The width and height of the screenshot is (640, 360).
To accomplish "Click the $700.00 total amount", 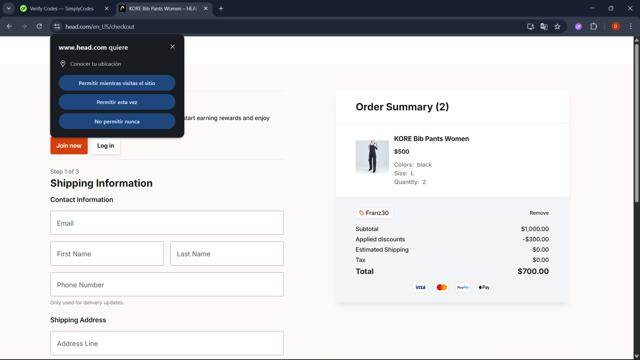I will point(533,271).
